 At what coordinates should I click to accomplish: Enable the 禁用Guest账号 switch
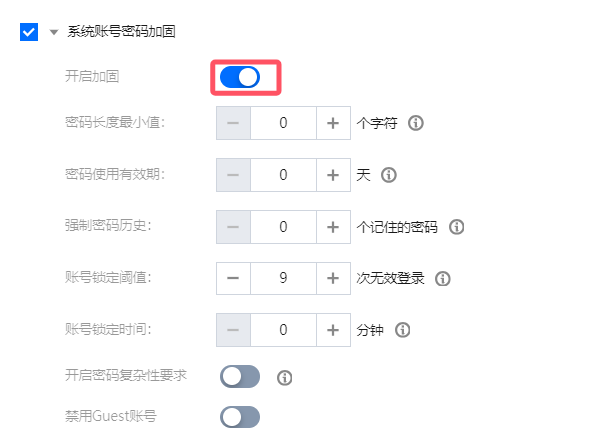point(240,417)
